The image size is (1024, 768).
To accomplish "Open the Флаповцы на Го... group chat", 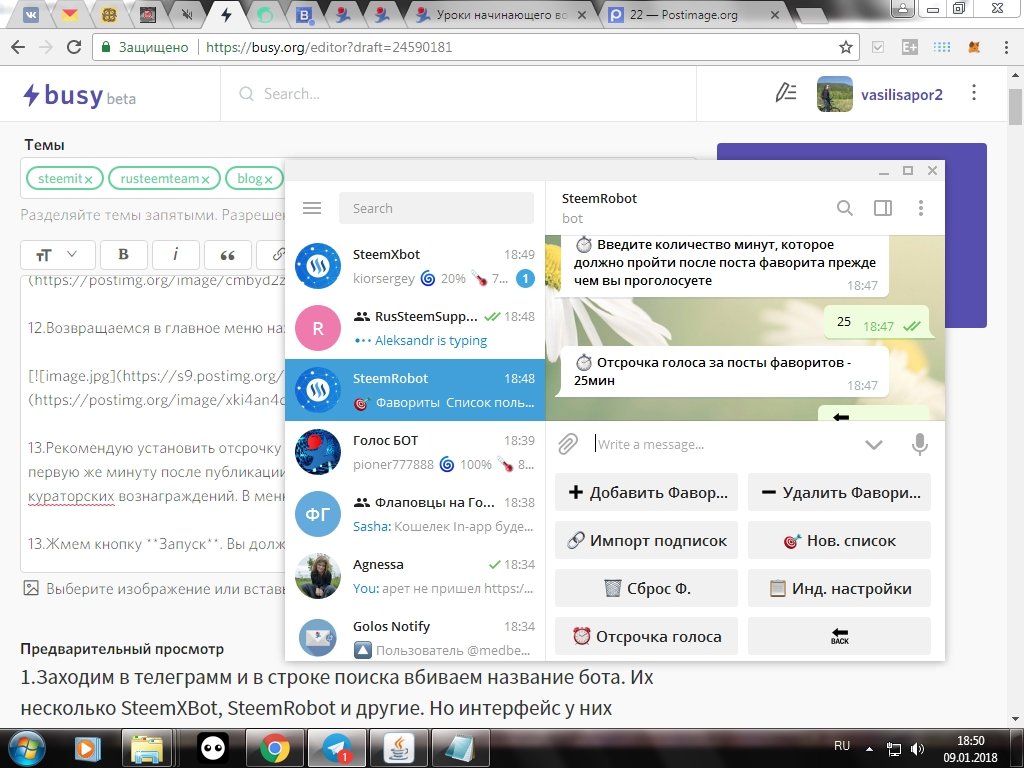I will click(x=415, y=514).
